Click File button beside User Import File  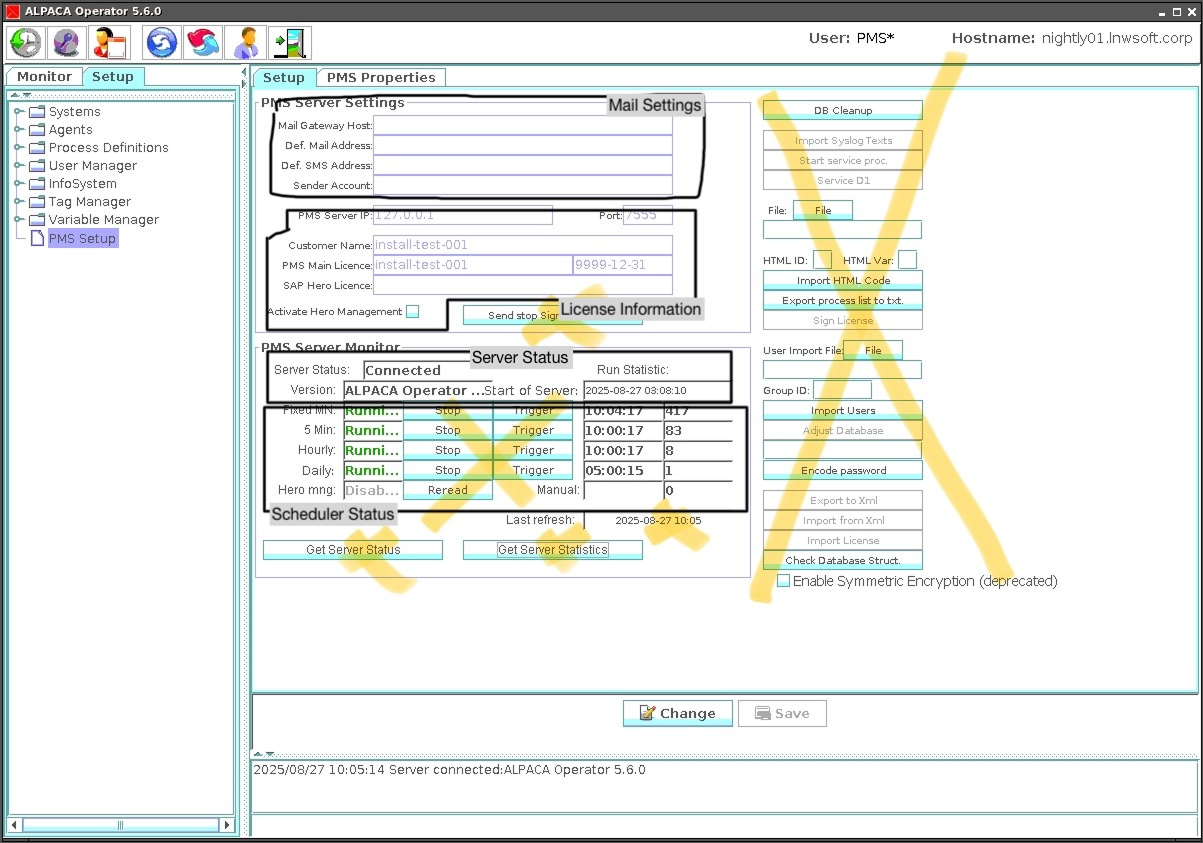click(x=873, y=350)
